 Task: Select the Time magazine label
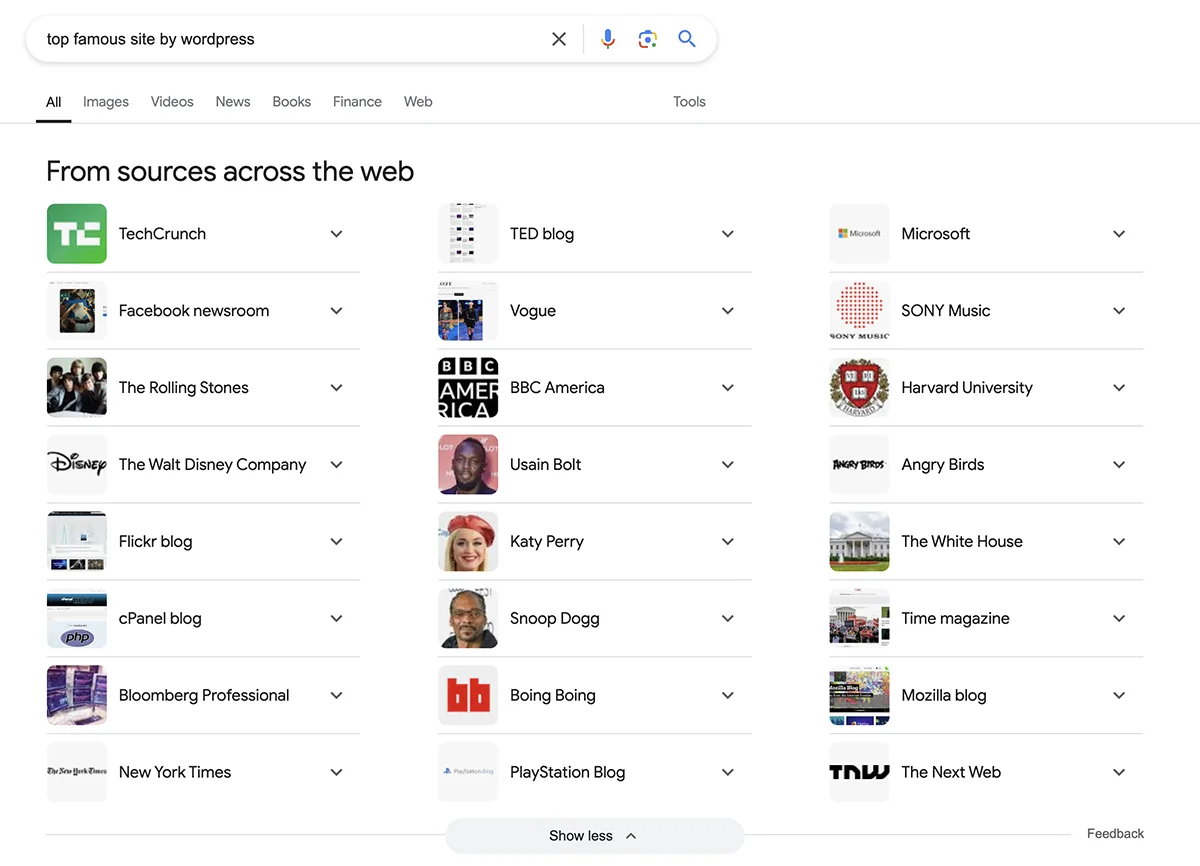[x=955, y=619]
